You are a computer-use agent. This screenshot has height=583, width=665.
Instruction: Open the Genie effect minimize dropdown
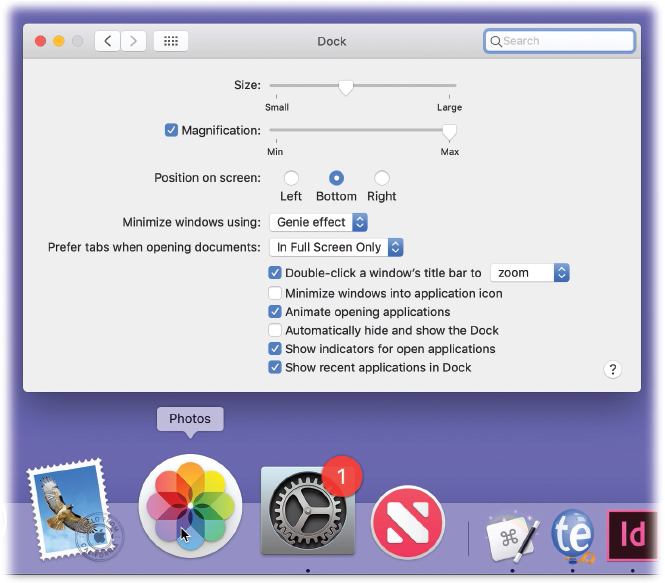click(319, 222)
